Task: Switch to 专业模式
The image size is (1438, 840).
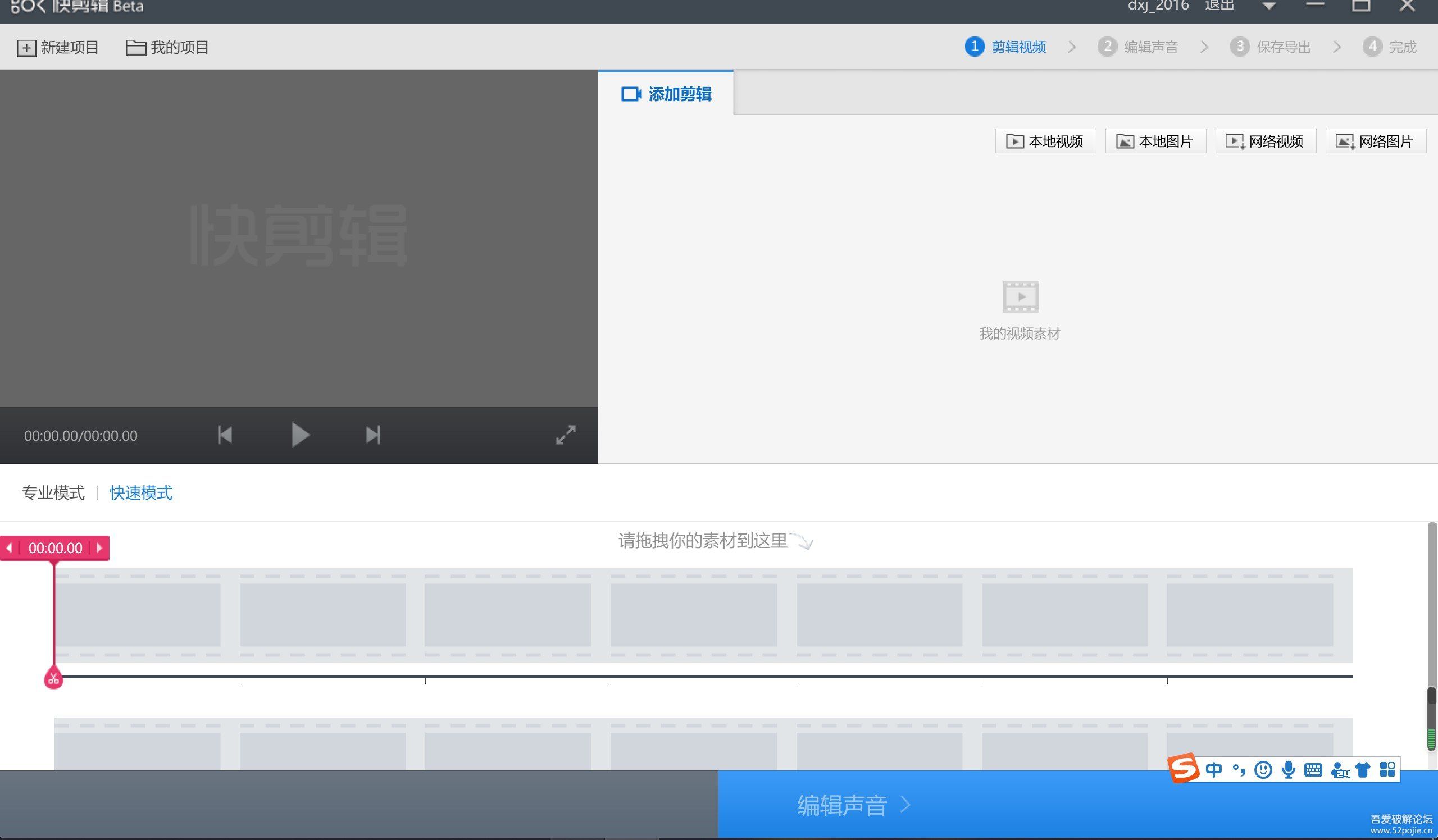Action: [53, 492]
